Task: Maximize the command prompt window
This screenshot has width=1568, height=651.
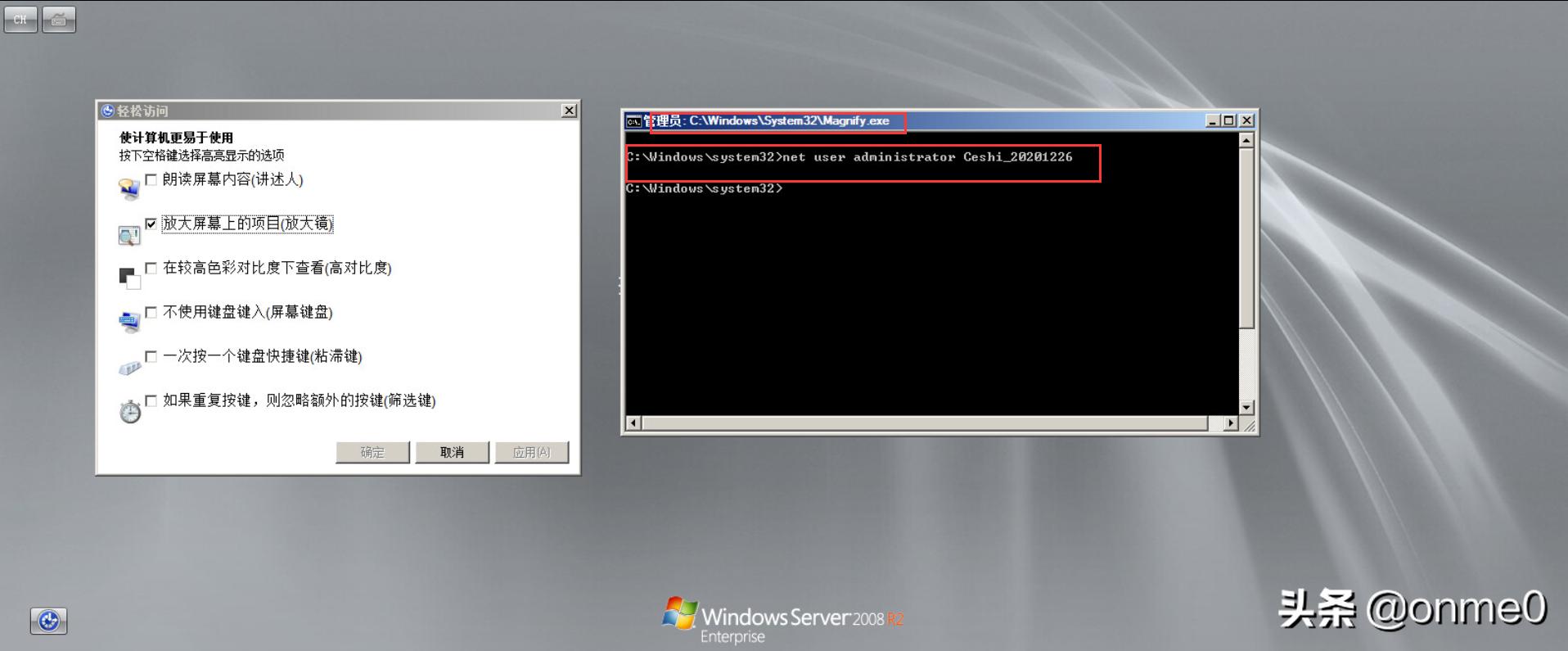Action: point(1228,120)
